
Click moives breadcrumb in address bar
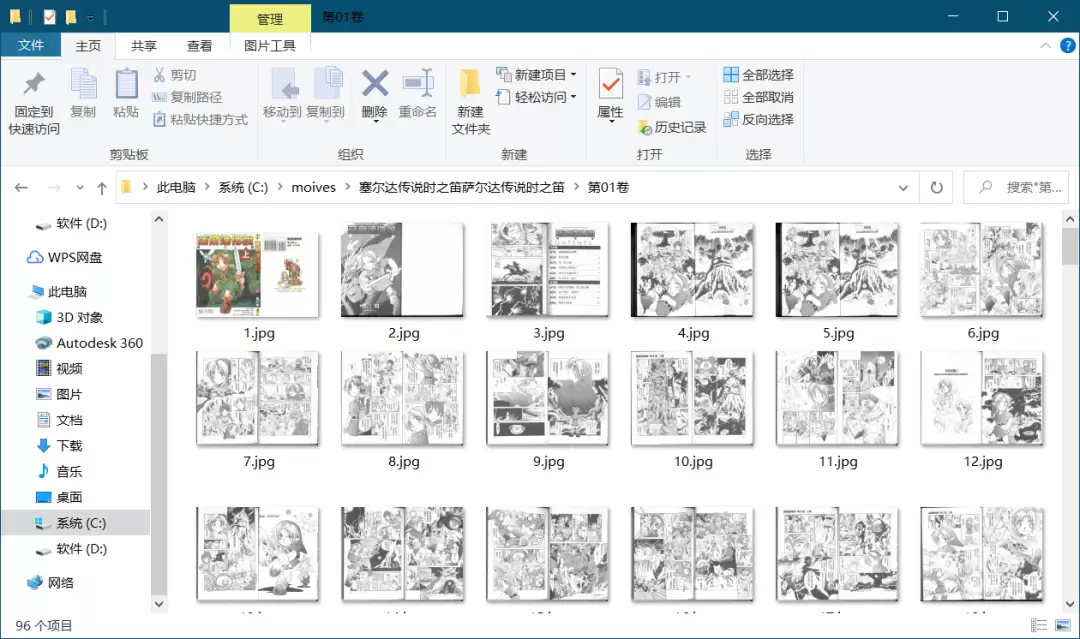(x=313, y=187)
